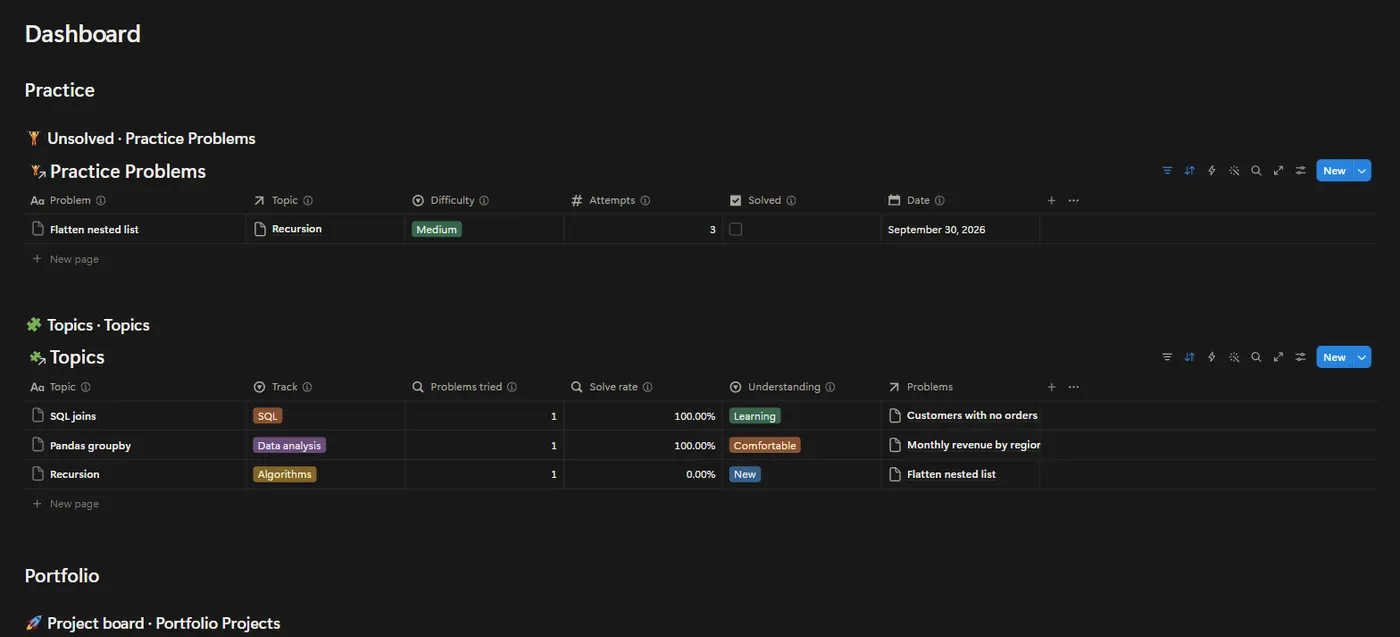This screenshot has width=1400, height=637.
Task: Open Recursion relation in Practice Problems row
Action: click(x=297, y=229)
